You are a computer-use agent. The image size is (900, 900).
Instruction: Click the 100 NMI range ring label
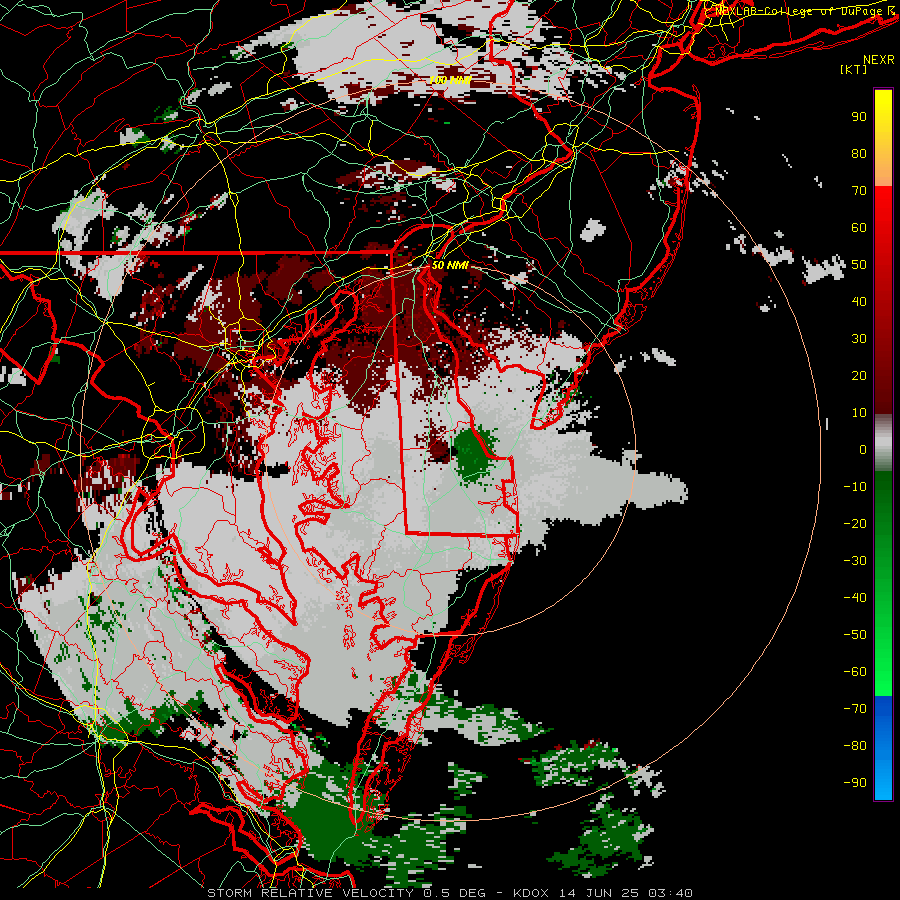tap(450, 80)
